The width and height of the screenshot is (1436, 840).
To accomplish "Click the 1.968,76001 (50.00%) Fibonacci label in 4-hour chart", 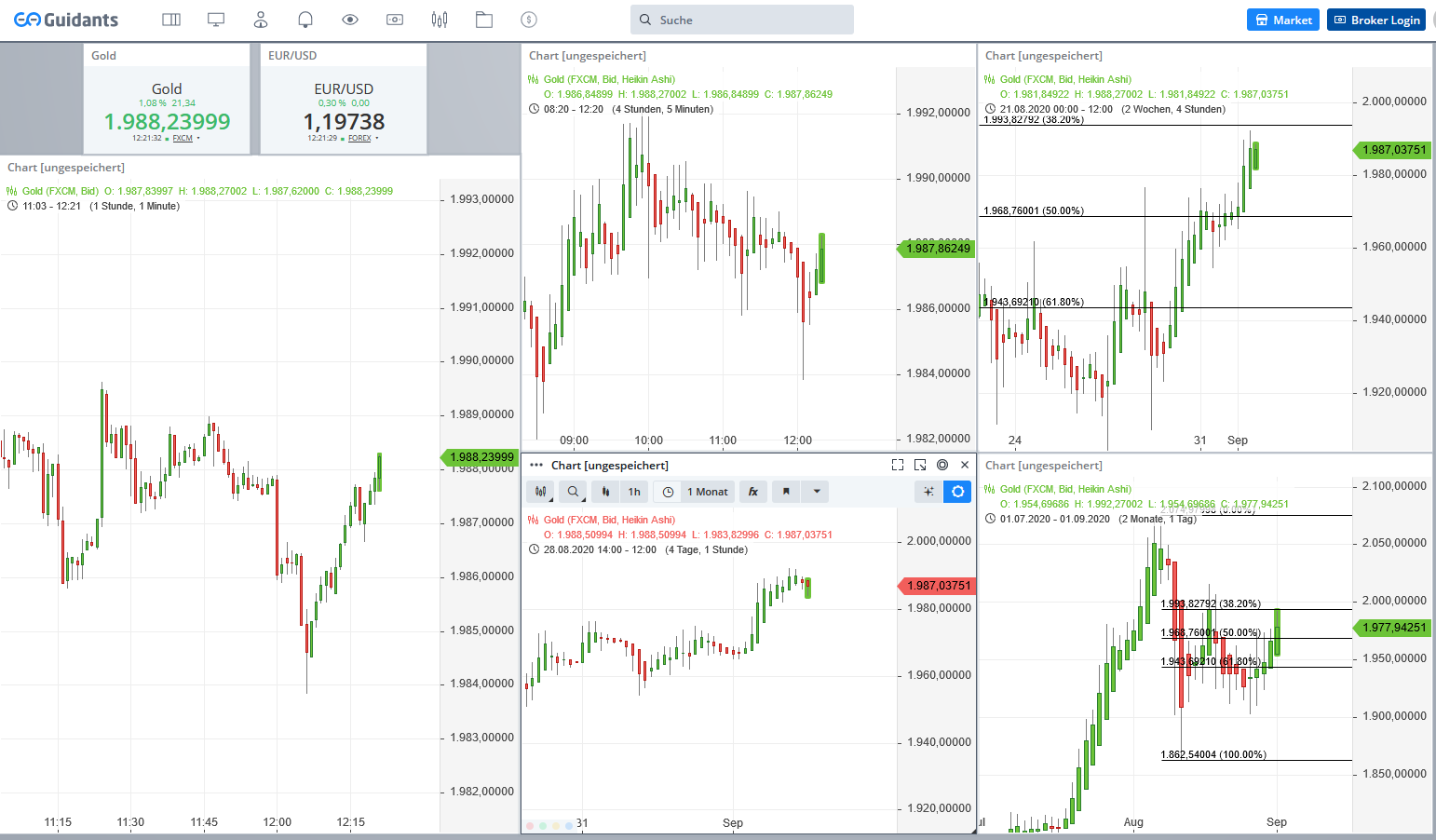I will [1034, 210].
